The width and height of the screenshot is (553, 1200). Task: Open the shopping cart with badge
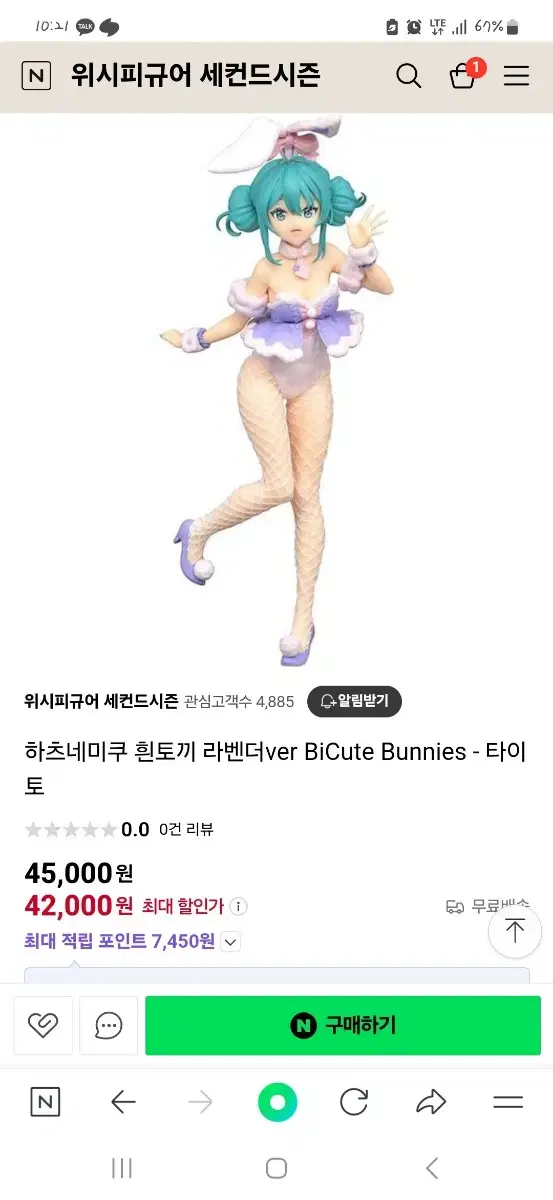tap(465, 74)
